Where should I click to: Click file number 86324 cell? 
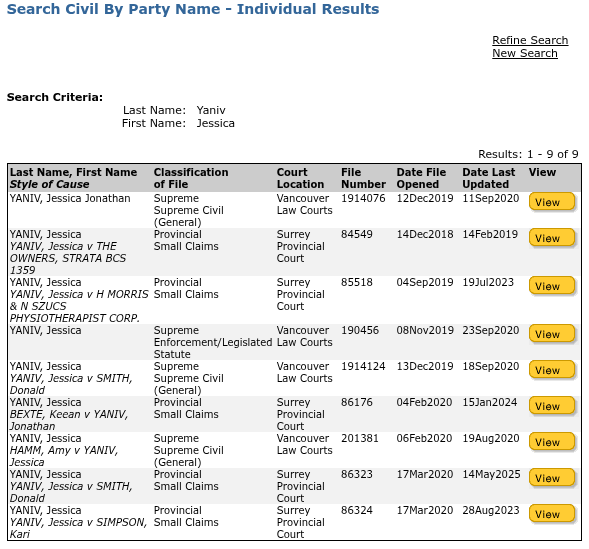click(357, 511)
